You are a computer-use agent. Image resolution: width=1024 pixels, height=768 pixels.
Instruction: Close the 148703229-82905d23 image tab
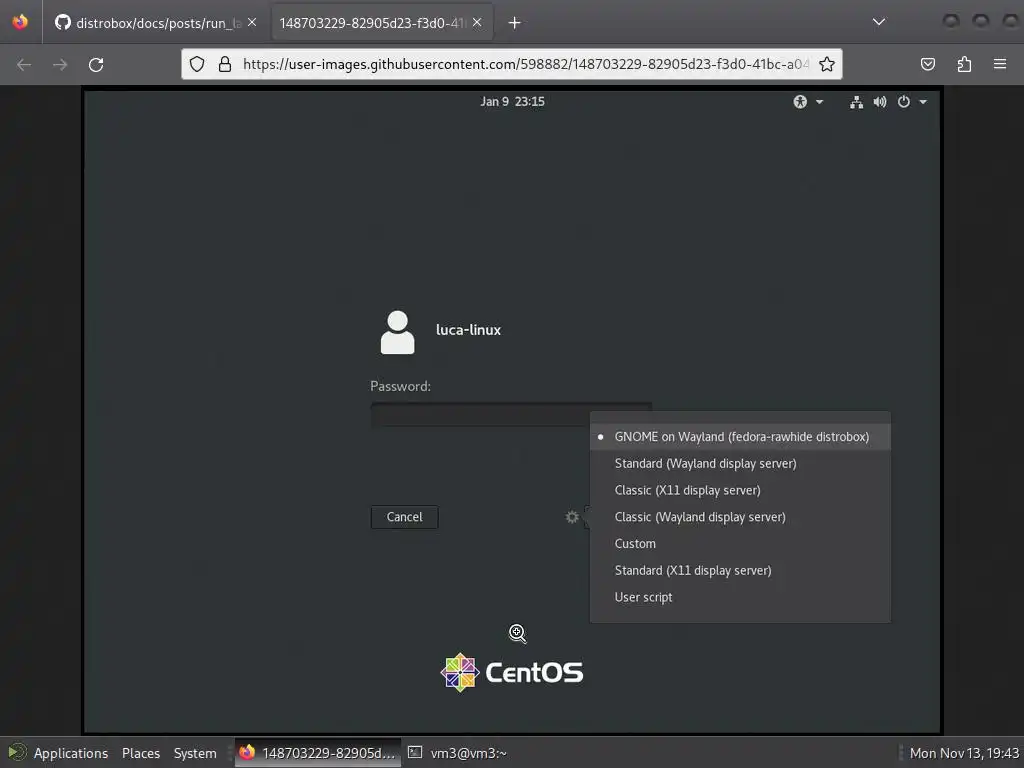click(x=477, y=23)
